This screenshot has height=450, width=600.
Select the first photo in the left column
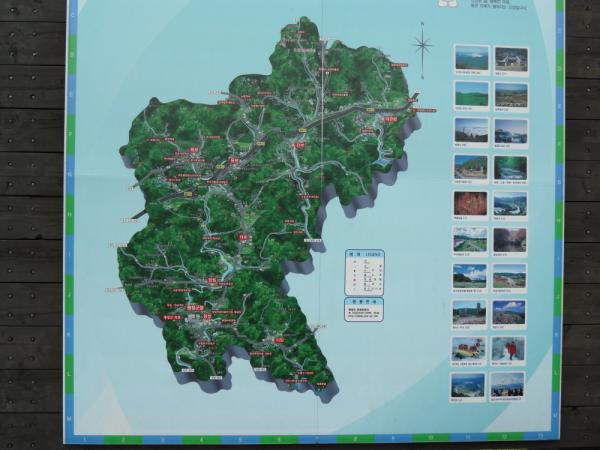click(x=471, y=58)
